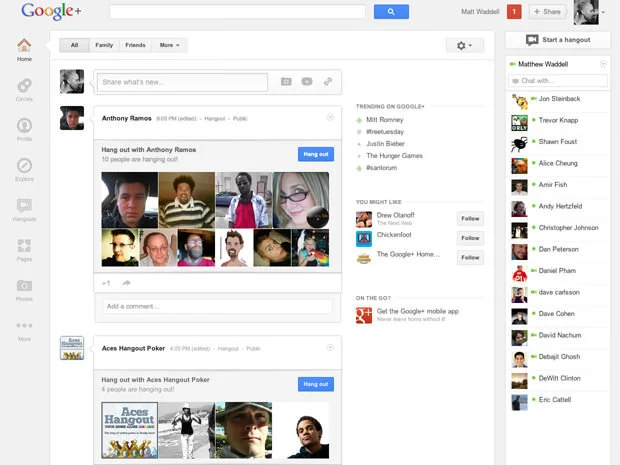Join Anthony Ramos hangout with Hang out
The width and height of the screenshot is (620, 465).
pos(315,154)
